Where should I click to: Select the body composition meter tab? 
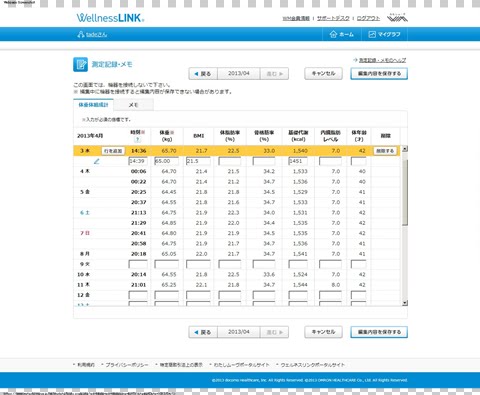click(x=93, y=105)
